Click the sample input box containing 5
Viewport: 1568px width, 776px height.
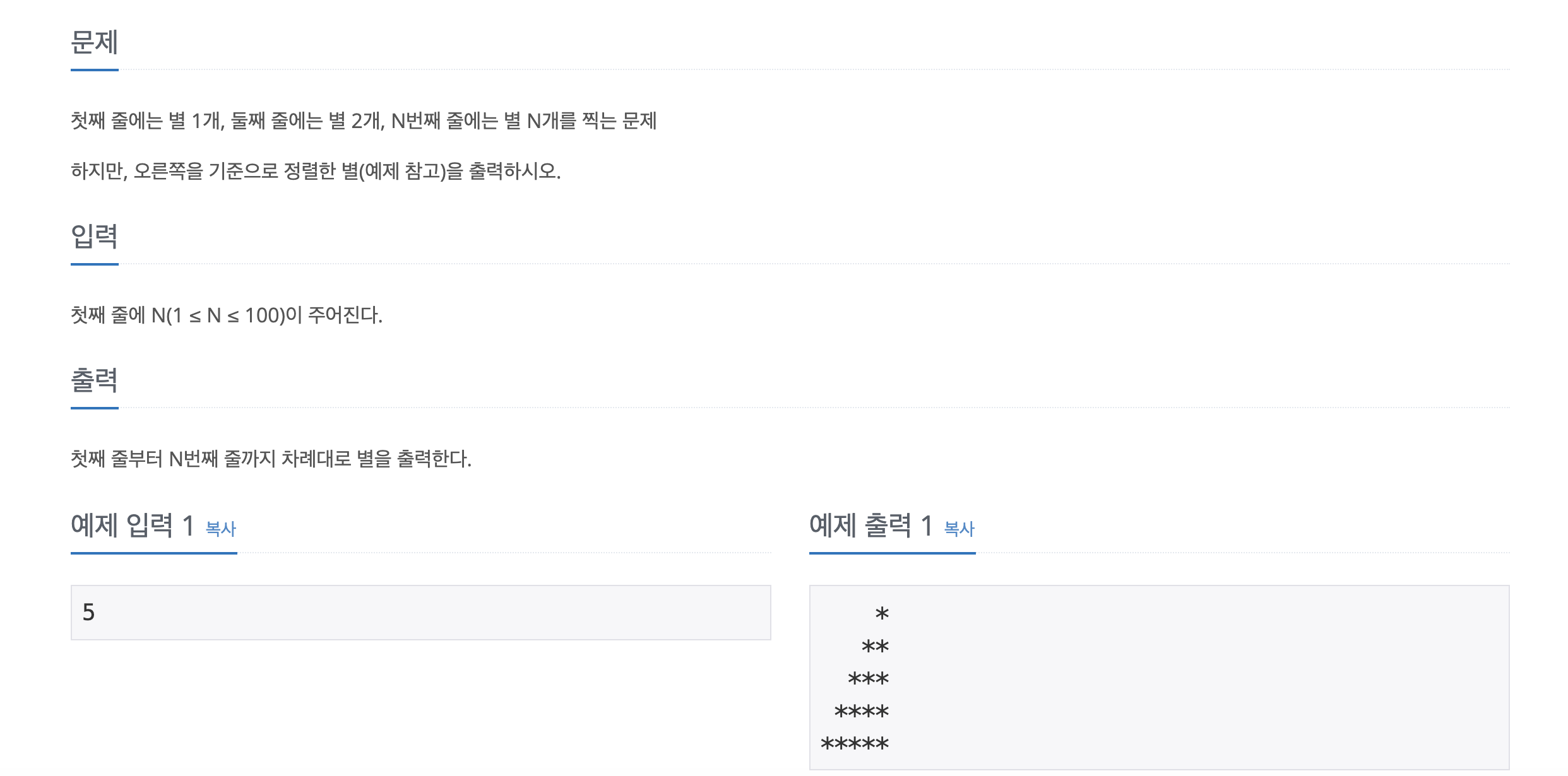pos(420,612)
